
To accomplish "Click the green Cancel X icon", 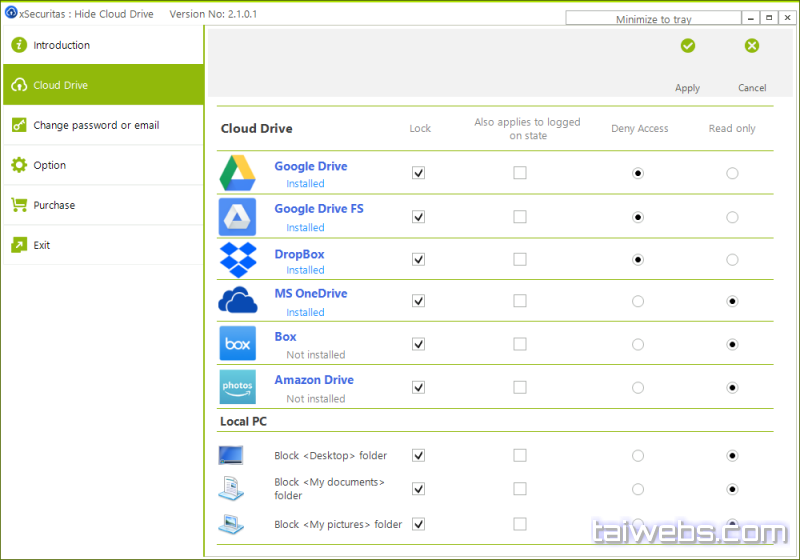I will tap(752, 46).
